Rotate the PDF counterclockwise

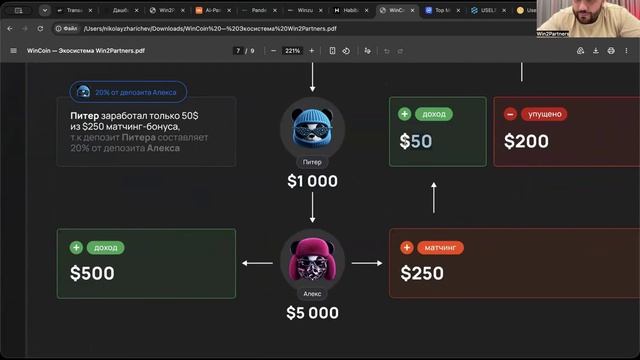(346, 51)
